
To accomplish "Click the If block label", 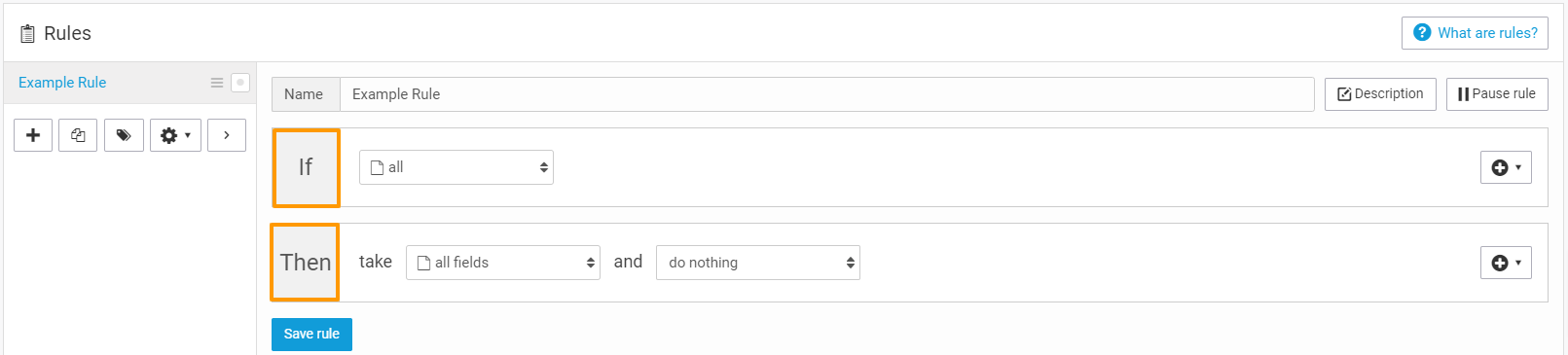I will [x=306, y=167].
